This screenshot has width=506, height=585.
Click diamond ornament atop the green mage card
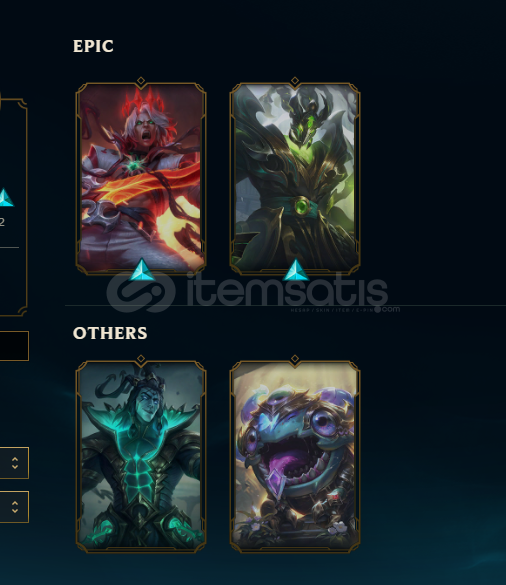coord(295,81)
